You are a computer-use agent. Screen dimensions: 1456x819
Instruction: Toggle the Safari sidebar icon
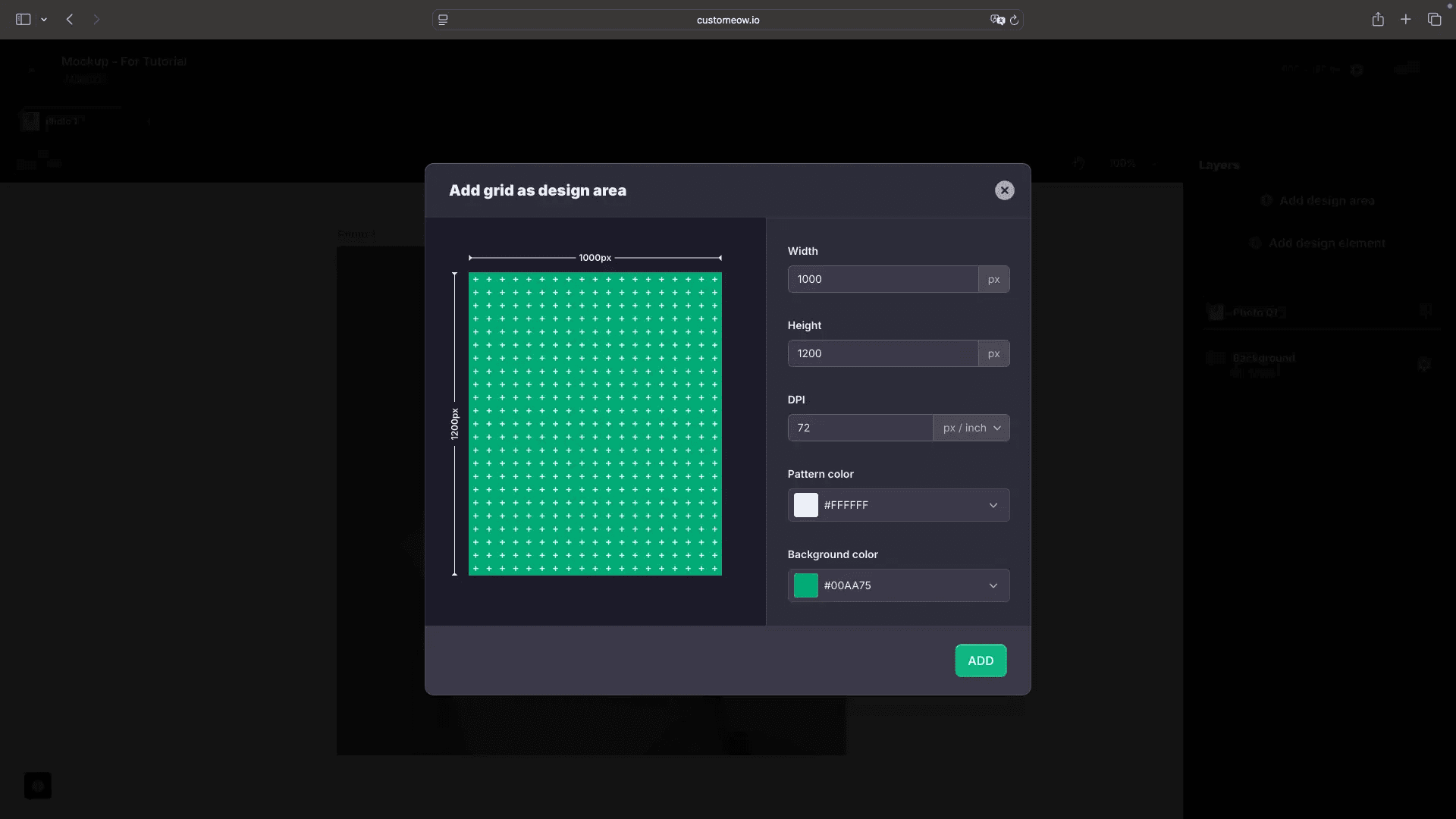[x=23, y=20]
